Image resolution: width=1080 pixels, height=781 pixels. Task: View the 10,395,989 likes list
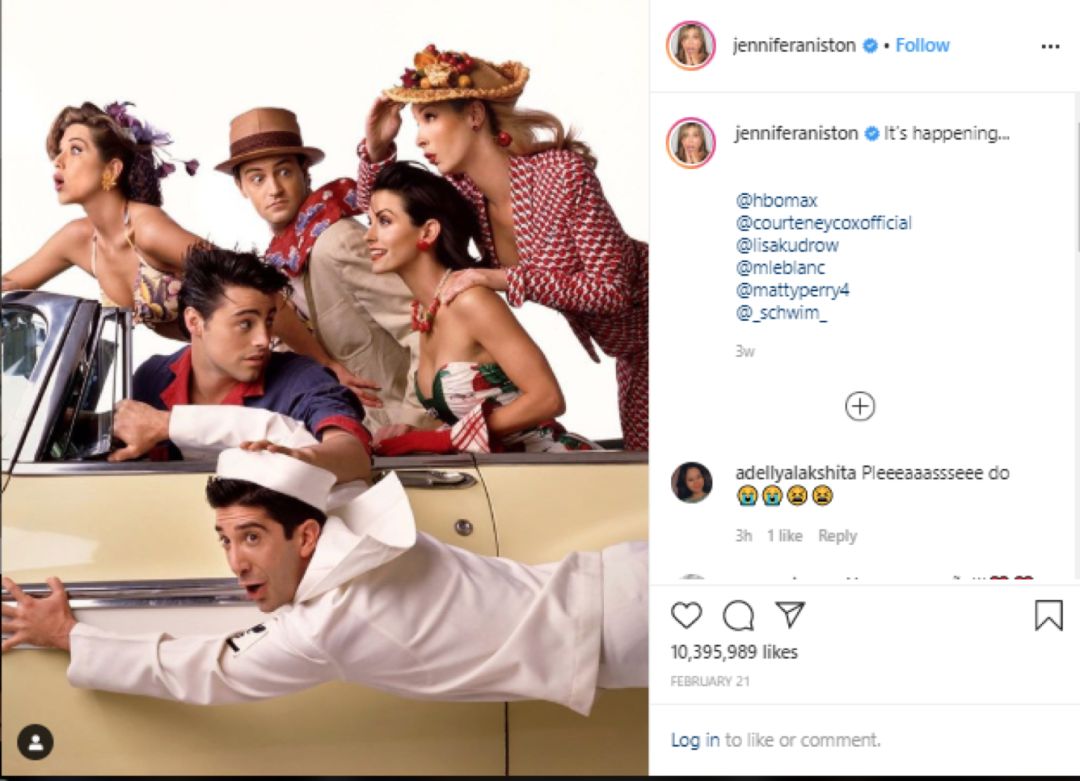(734, 652)
